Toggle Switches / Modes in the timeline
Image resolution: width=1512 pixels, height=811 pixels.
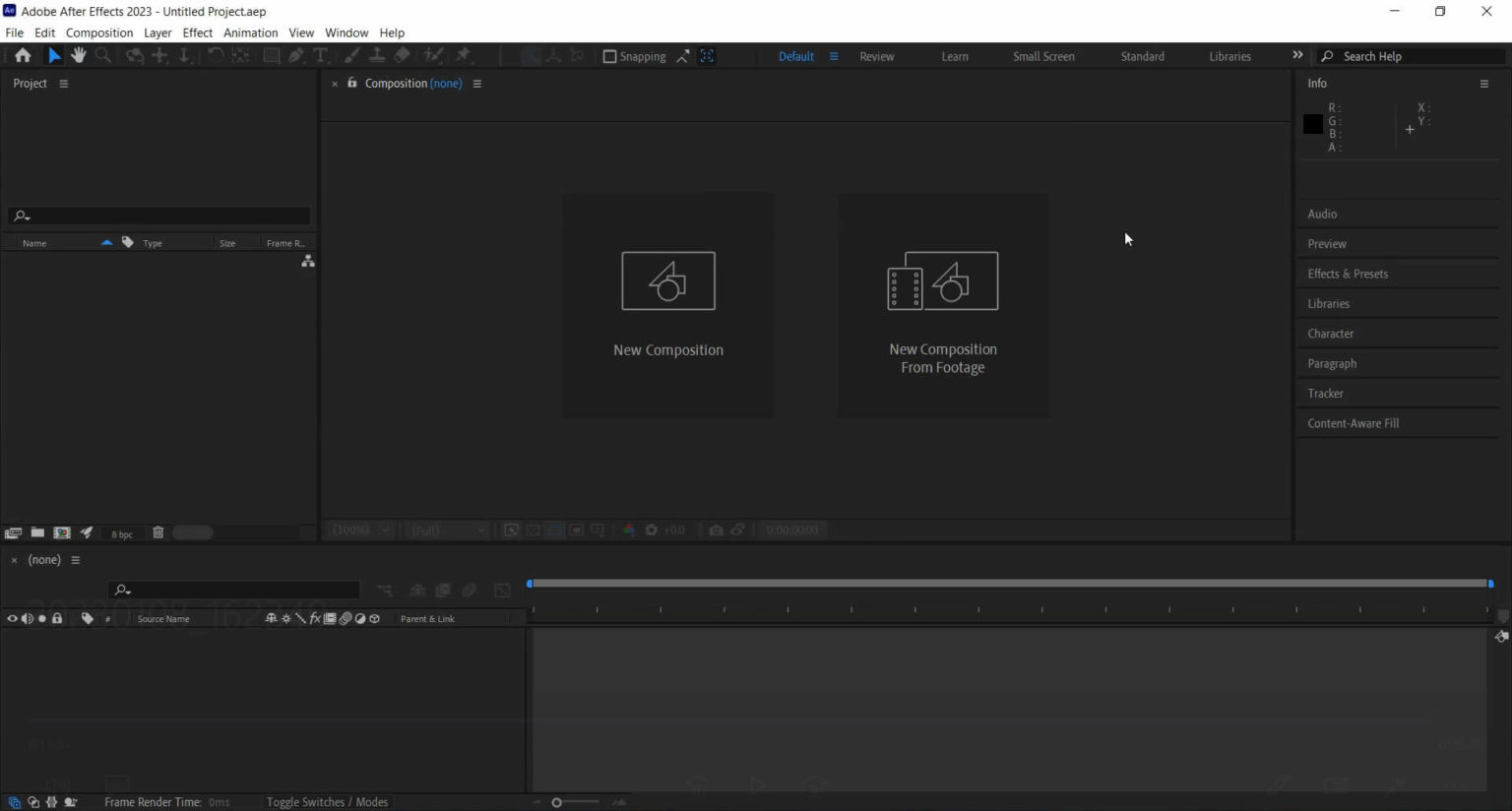pyautogui.click(x=327, y=802)
